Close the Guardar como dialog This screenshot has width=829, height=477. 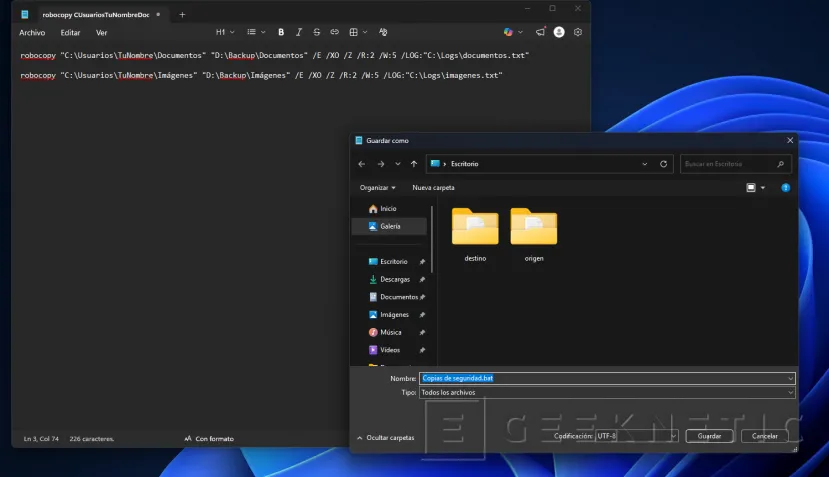coord(790,140)
